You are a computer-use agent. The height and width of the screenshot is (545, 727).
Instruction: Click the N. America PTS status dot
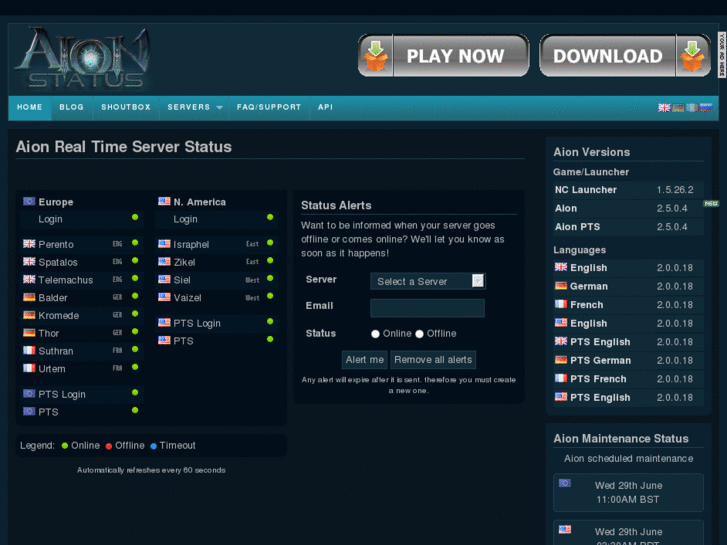coord(270,339)
